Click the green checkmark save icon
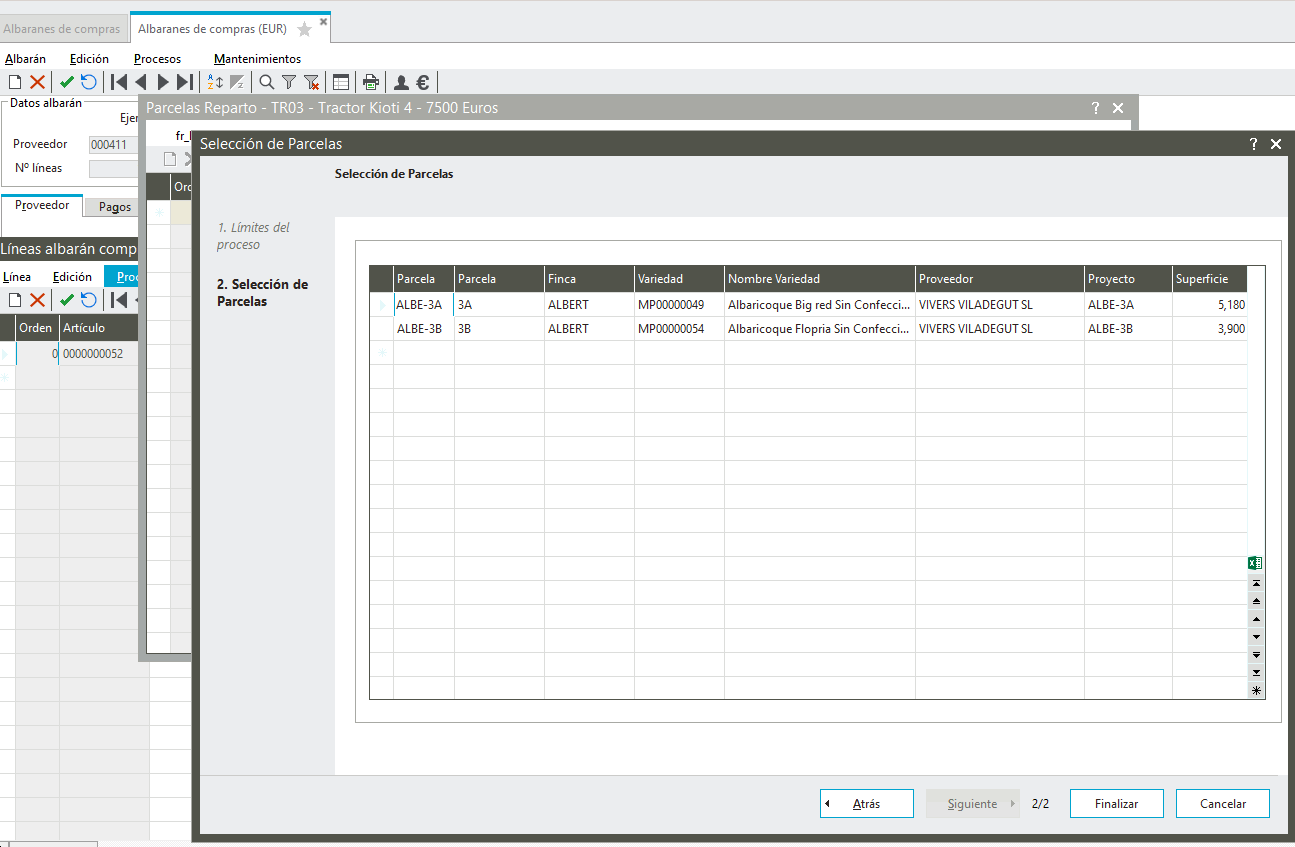The width and height of the screenshot is (1295, 847). [x=67, y=83]
